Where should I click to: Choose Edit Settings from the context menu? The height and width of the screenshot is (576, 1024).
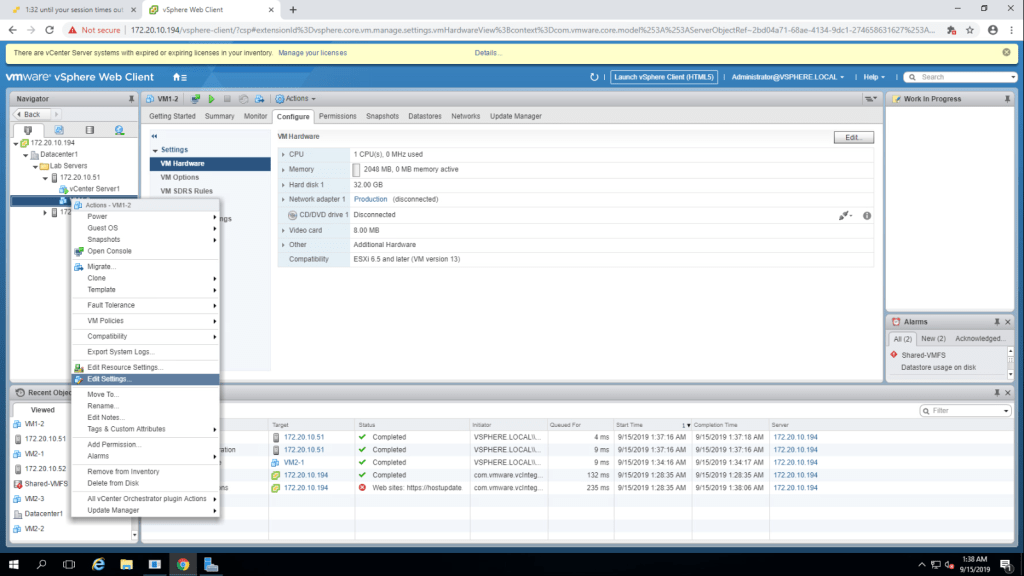coord(109,379)
